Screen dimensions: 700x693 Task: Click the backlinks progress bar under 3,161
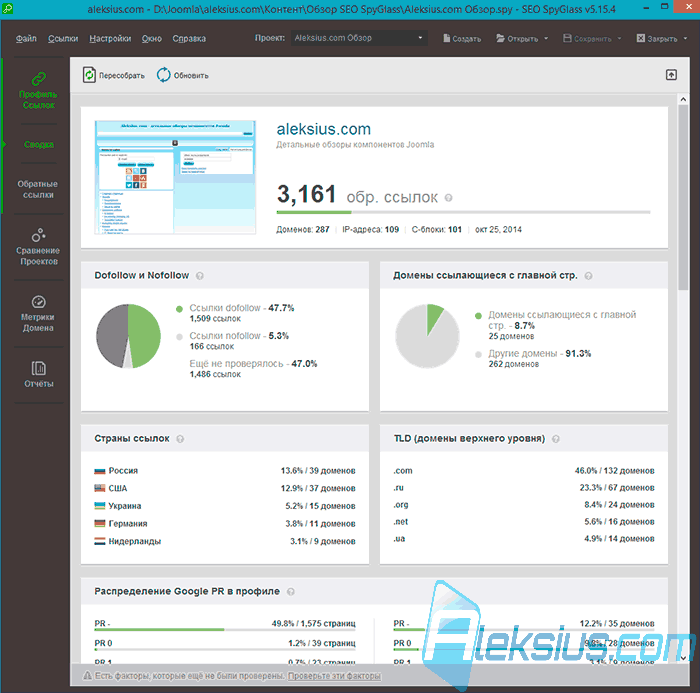[463, 212]
